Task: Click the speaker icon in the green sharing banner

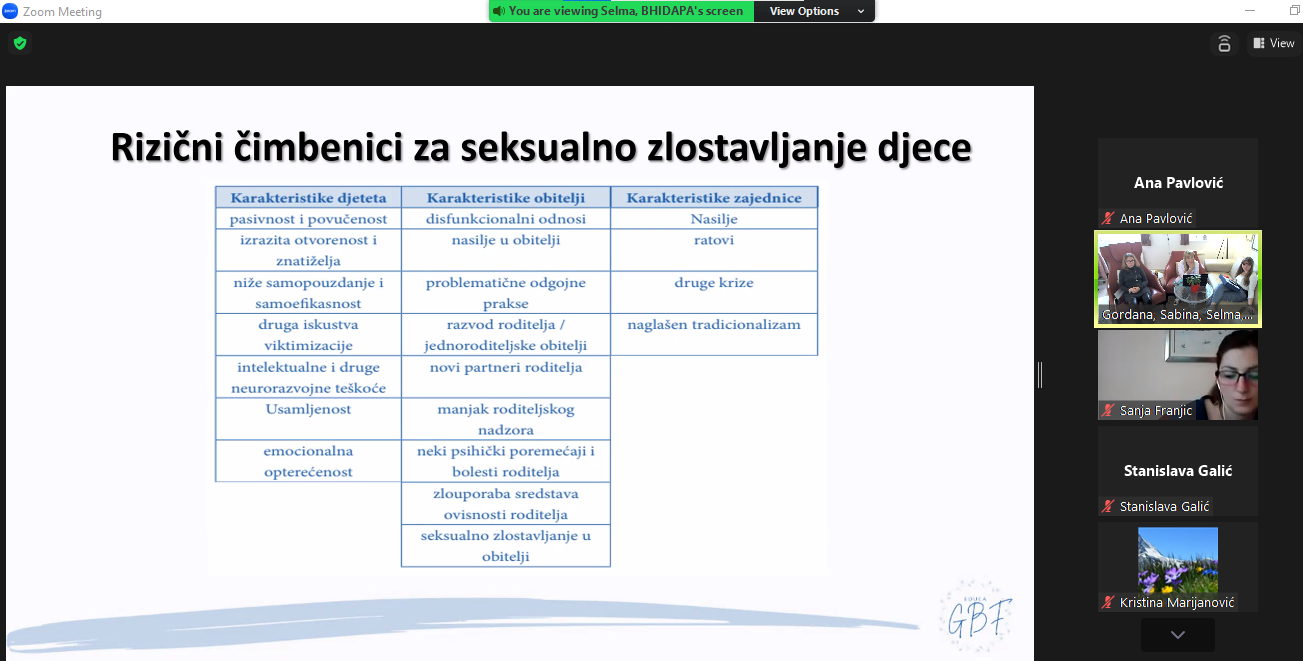Action: tap(498, 11)
